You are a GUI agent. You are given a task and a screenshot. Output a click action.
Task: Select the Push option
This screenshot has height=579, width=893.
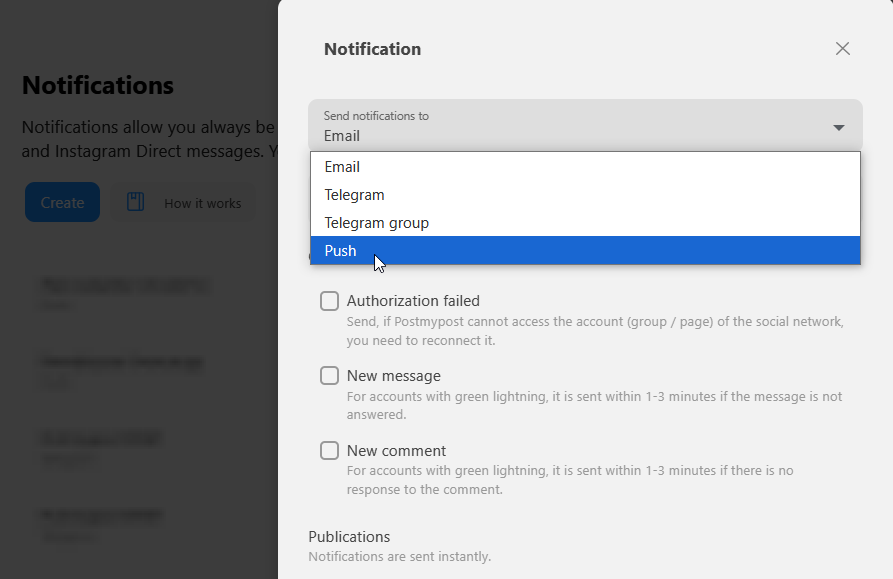pyautogui.click(x=585, y=251)
